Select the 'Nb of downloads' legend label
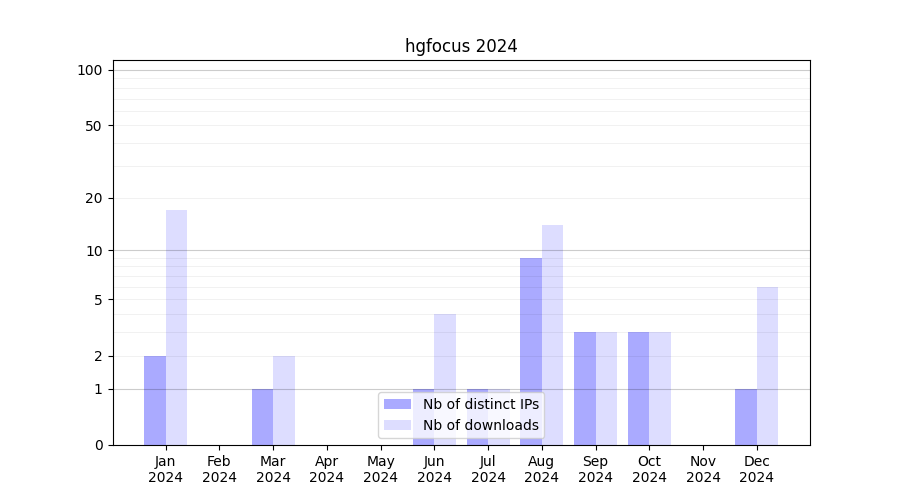 point(480,425)
